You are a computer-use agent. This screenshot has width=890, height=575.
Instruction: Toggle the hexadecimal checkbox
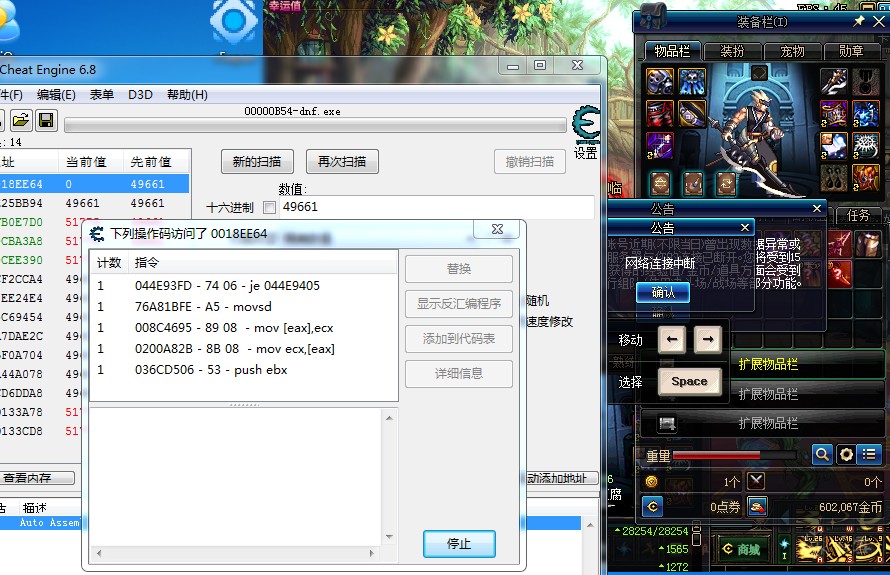click(x=270, y=208)
